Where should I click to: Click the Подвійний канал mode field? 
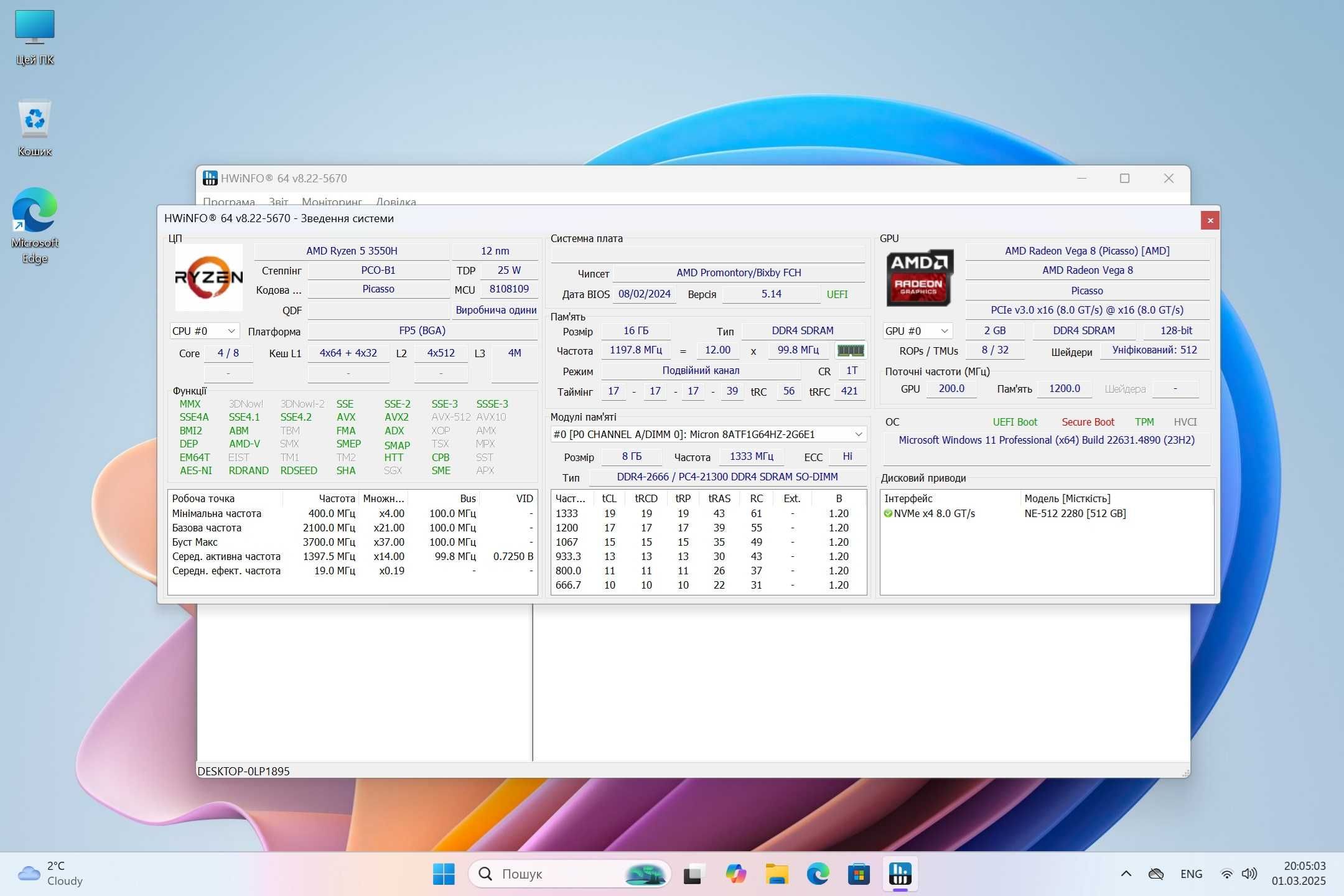point(701,371)
